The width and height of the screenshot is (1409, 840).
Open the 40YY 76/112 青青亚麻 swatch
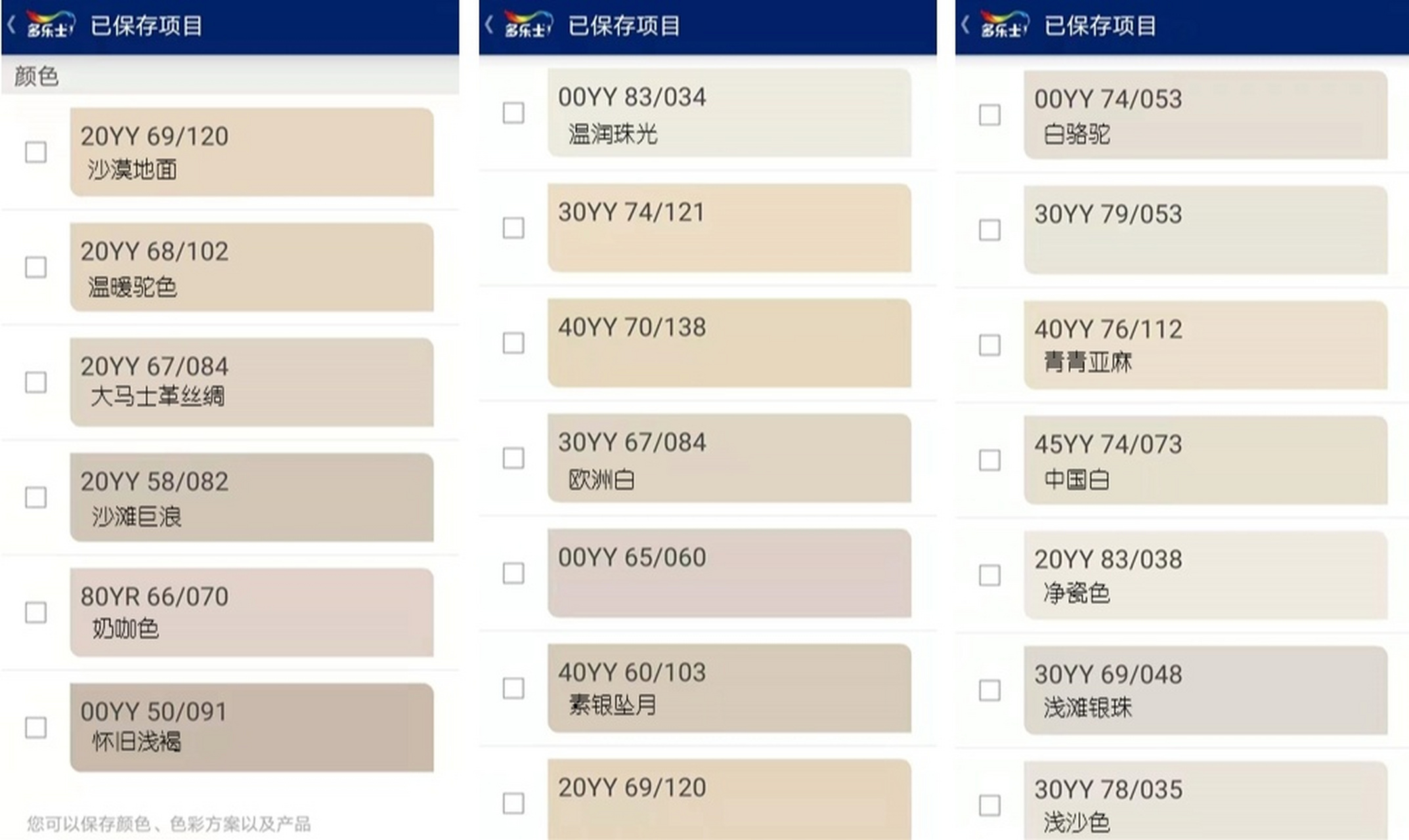pos(1205,345)
